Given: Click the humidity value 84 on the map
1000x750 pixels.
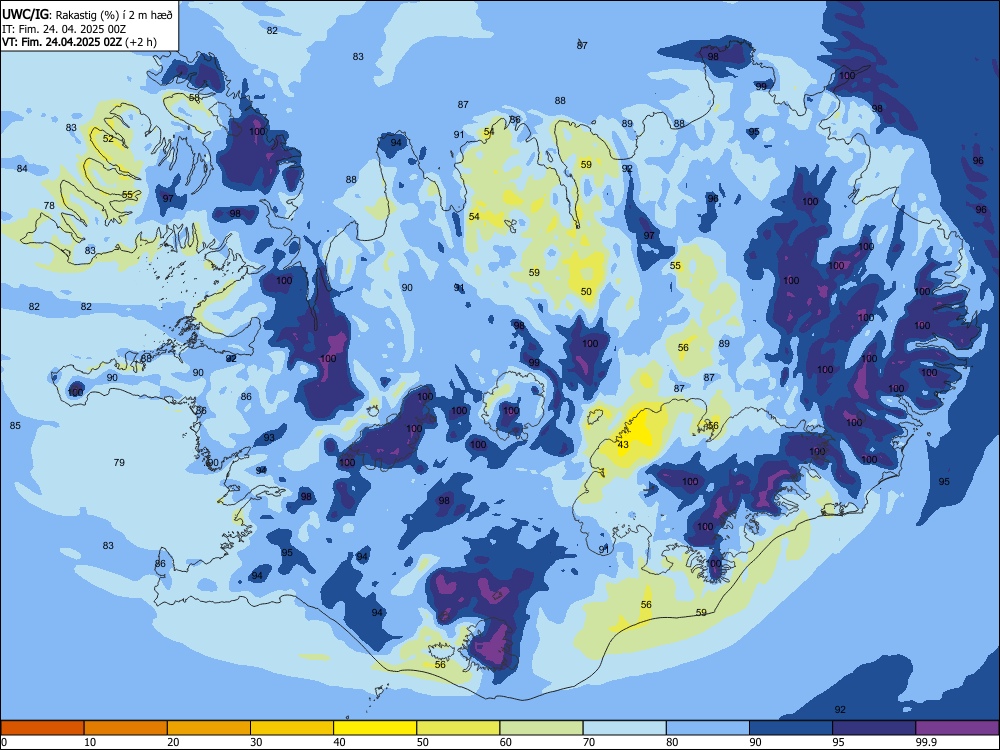Looking at the screenshot, I should (x=22, y=168).
